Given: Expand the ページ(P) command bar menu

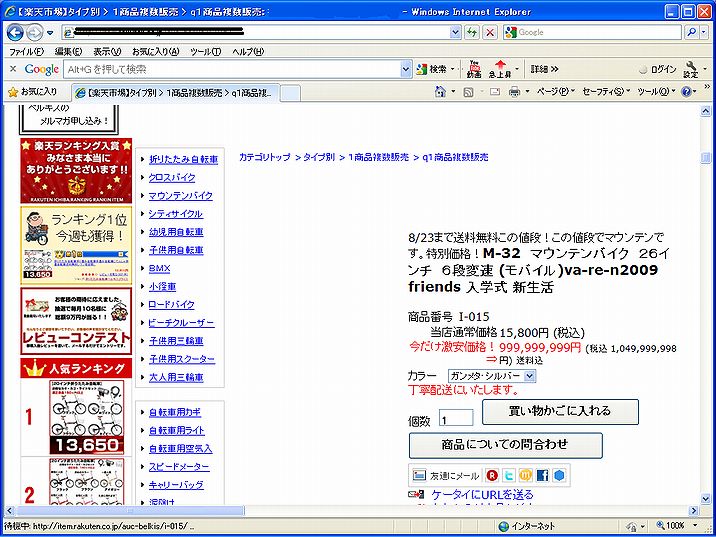Looking at the screenshot, I should 555,92.
